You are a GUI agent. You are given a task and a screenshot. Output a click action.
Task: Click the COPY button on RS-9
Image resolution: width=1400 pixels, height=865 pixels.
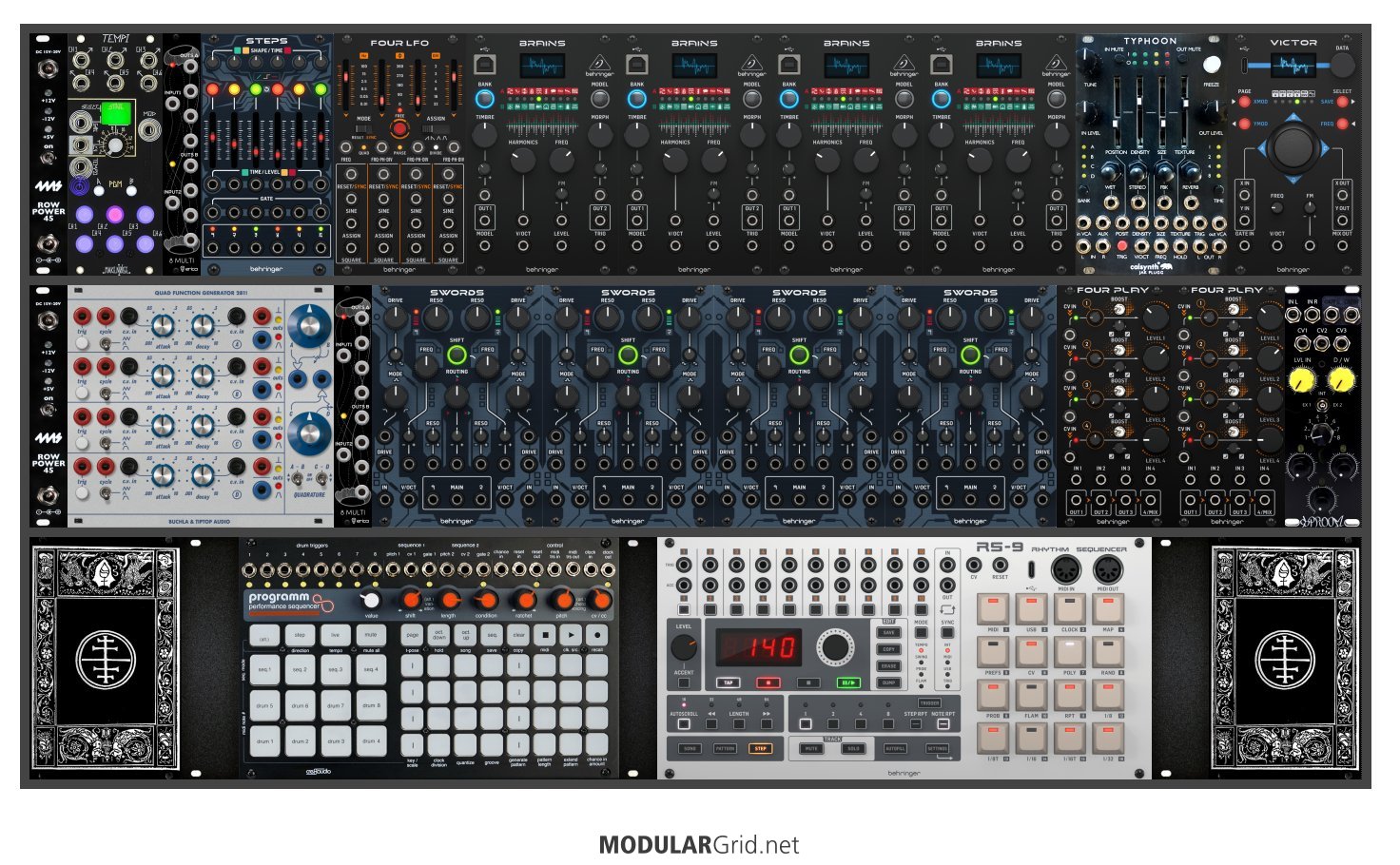pos(889,649)
